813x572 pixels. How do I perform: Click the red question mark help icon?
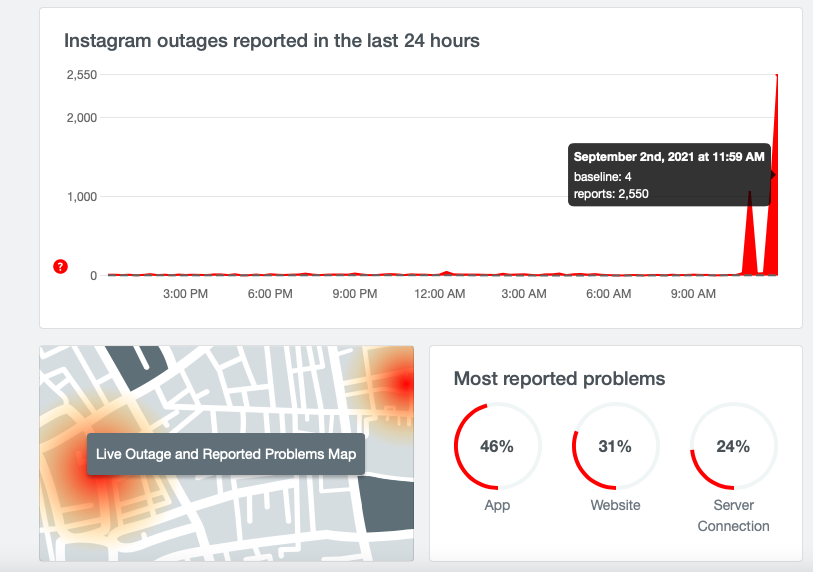pos(60,267)
